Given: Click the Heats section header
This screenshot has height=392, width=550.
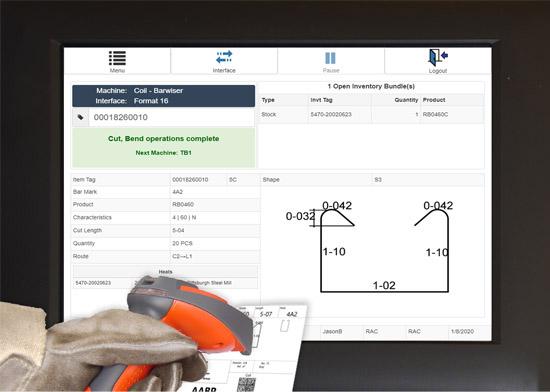Looking at the screenshot, I should tap(165, 272).
